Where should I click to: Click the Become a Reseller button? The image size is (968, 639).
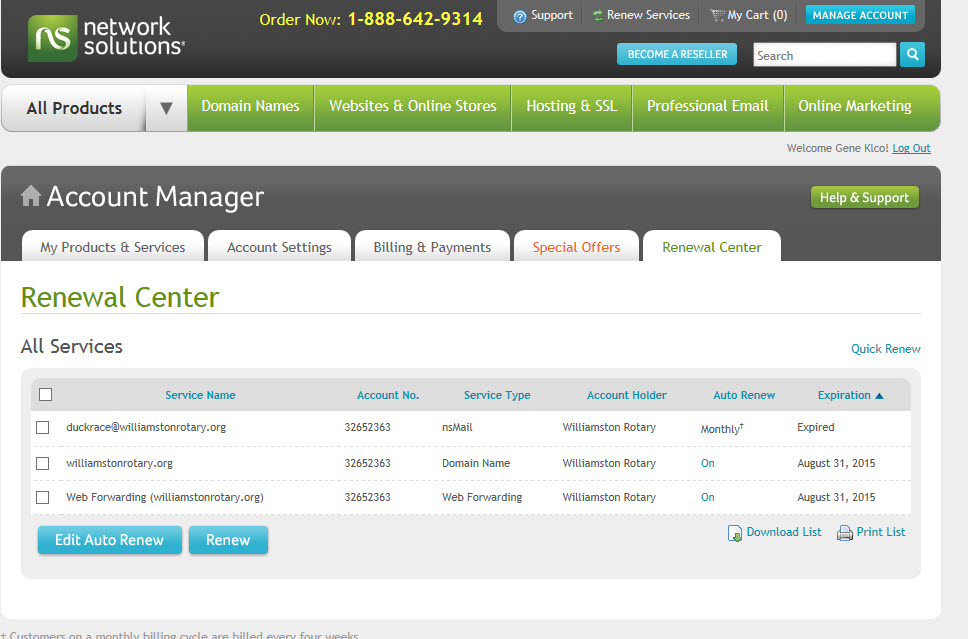[x=677, y=54]
